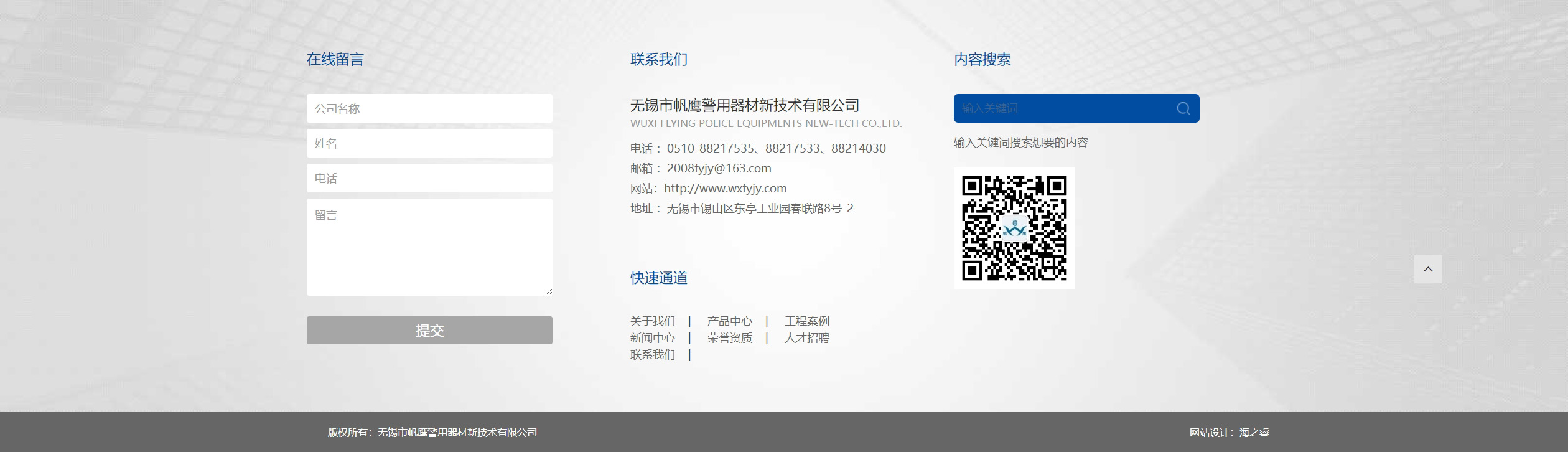Click the 输入关键词搜索想要的内容 hint text
This screenshot has height=452, width=1568.
1021,143
